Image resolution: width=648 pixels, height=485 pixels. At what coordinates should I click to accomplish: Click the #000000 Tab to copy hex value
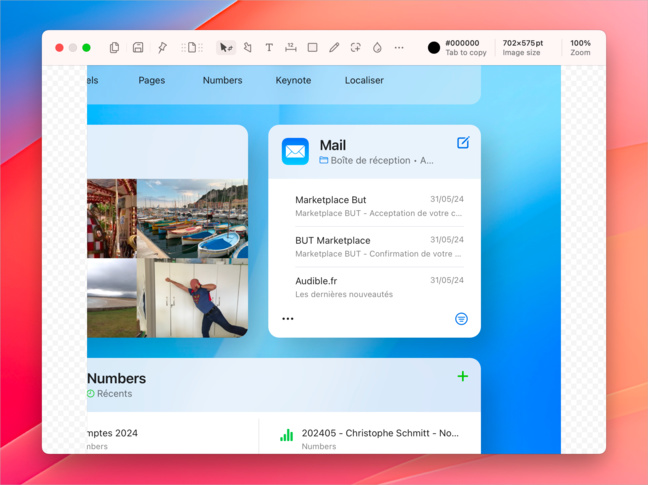[x=466, y=48]
